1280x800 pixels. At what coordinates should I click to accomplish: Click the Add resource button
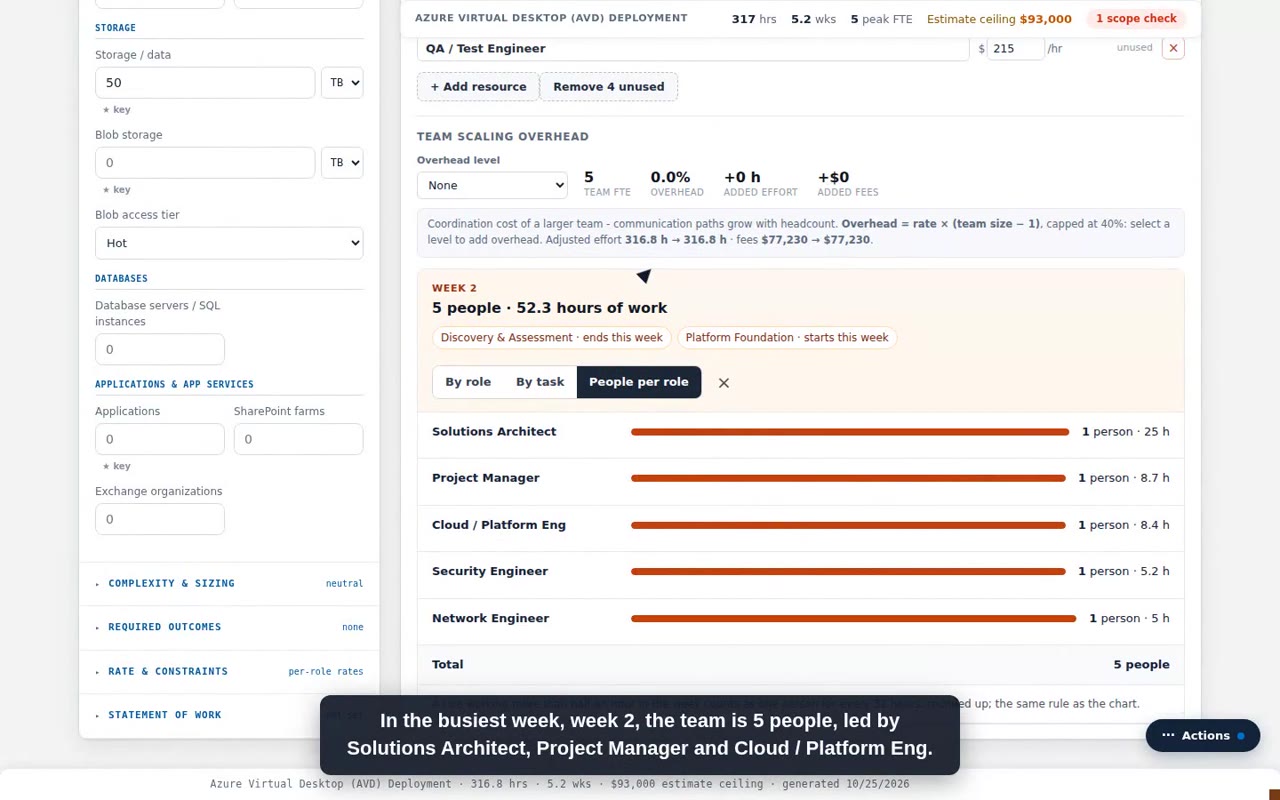(x=478, y=87)
